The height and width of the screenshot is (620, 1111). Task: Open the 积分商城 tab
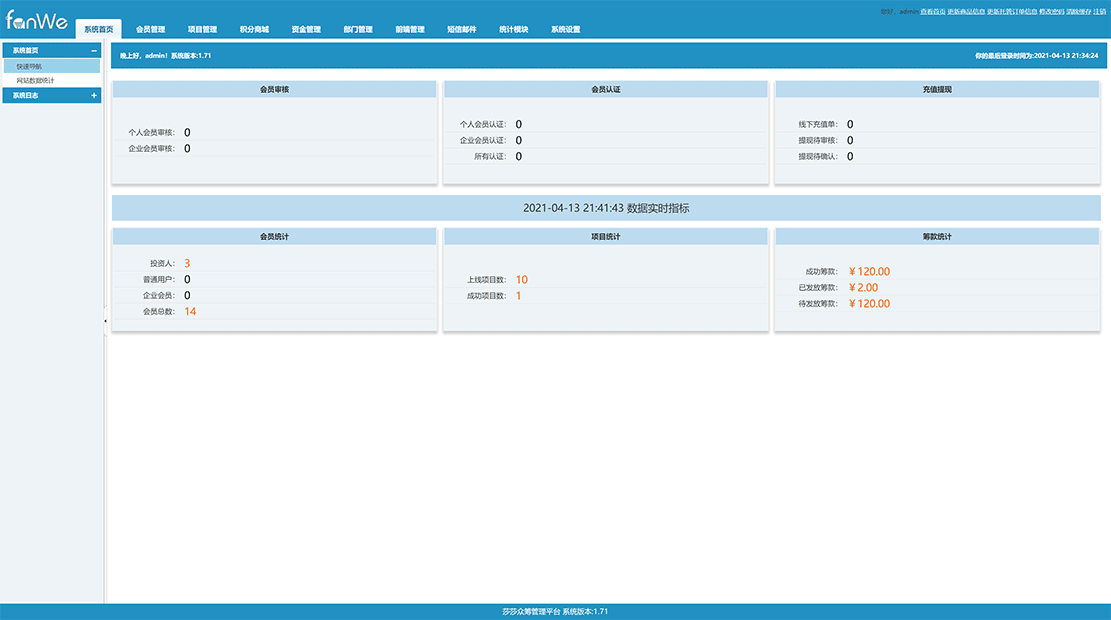[x=254, y=30]
